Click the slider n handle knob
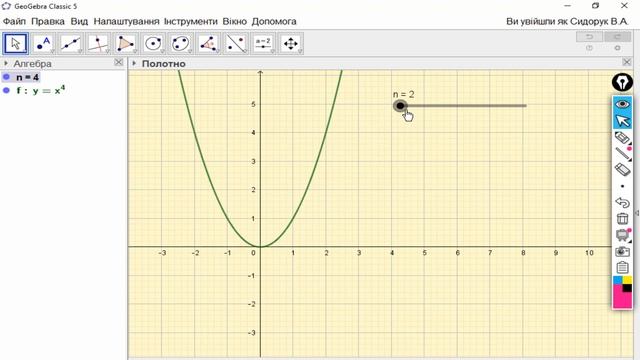This screenshot has height=360, width=640. tap(400, 106)
